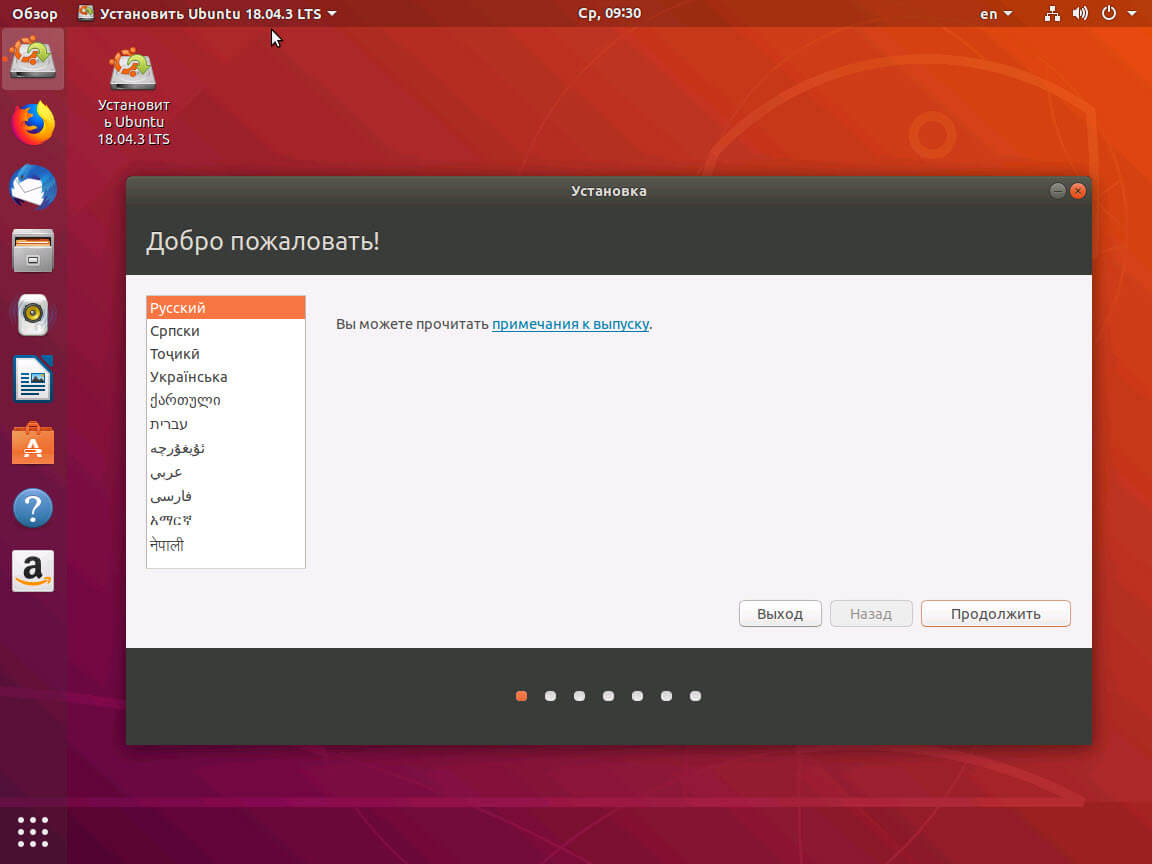Viewport: 1152px width, 864px height.
Task: Select Amharic አማርኛ in the language list
Action: (226, 520)
